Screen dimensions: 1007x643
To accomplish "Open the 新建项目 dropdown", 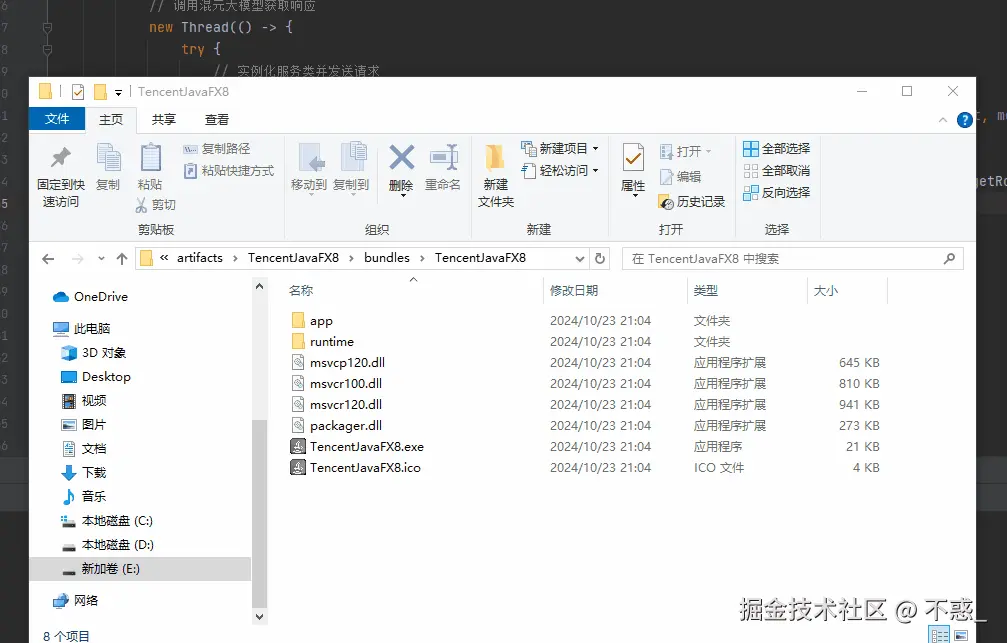I will point(559,149).
